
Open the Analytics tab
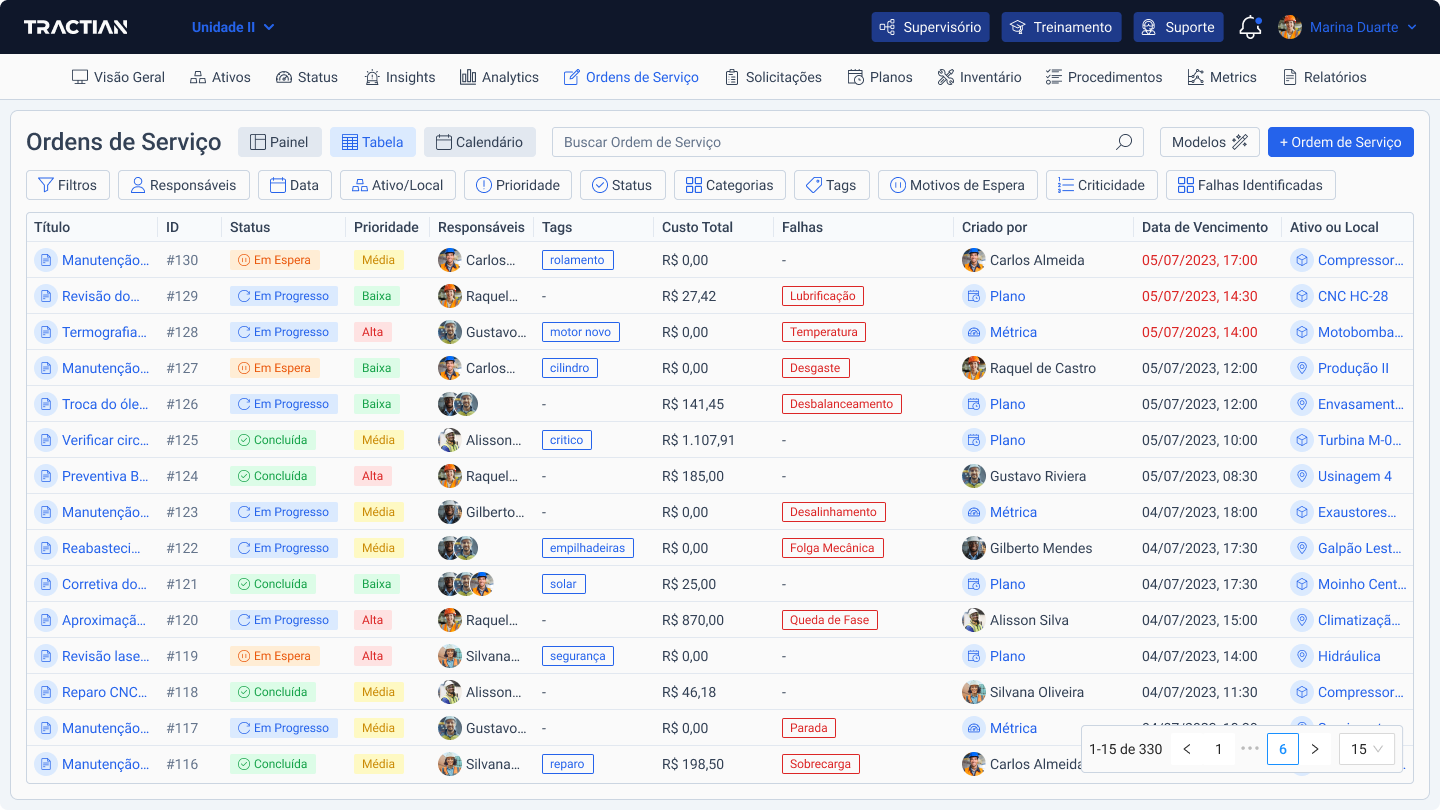(x=499, y=77)
